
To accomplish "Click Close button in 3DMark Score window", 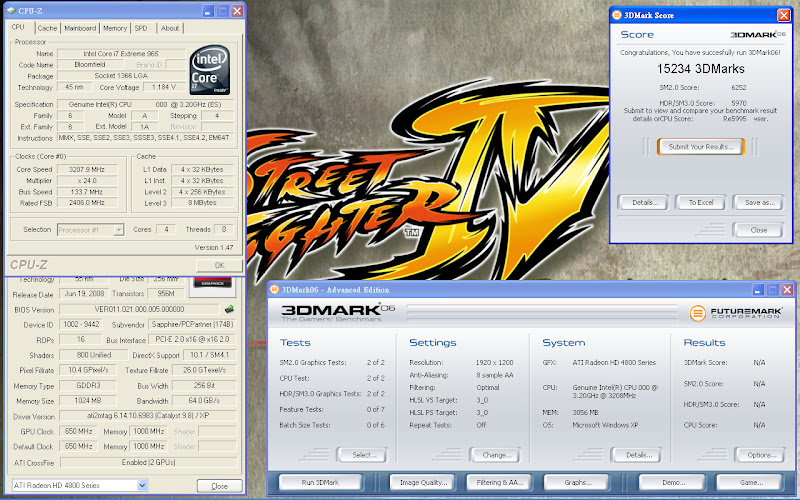I will (758, 230).
